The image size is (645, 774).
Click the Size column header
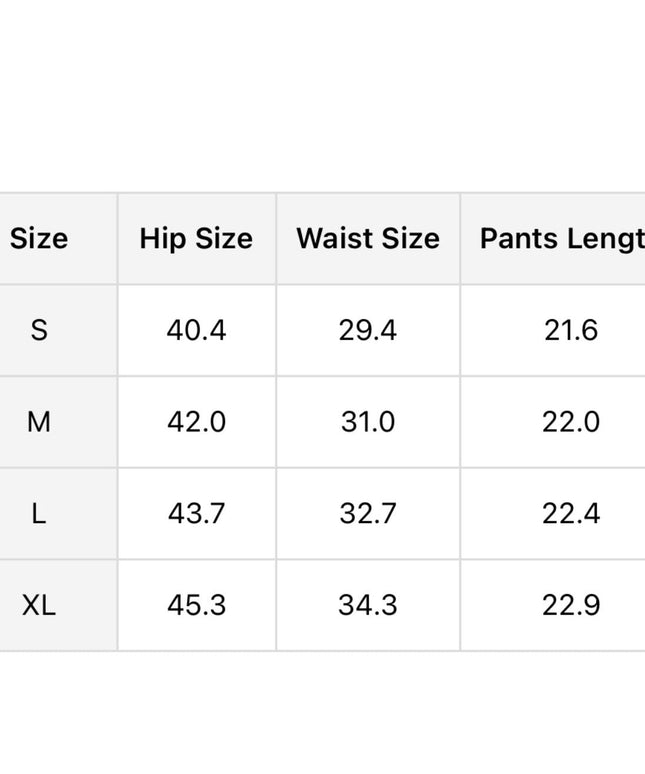pos(39,238)
